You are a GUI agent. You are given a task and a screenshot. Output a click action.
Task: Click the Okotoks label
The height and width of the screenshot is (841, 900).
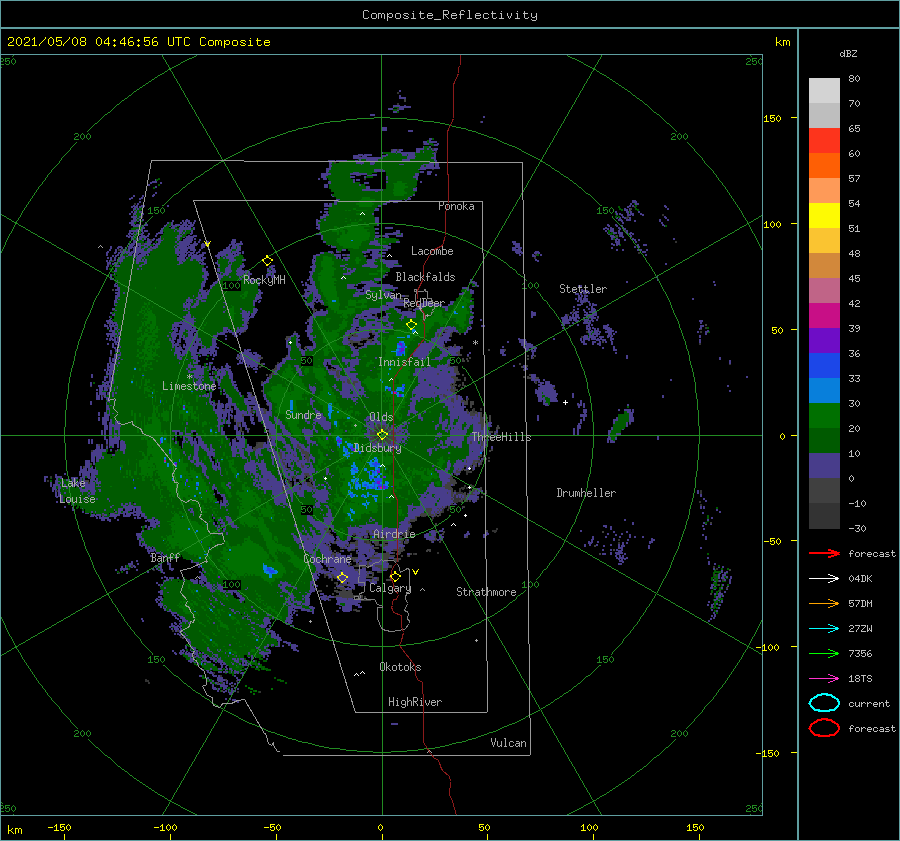coord(399,667)
